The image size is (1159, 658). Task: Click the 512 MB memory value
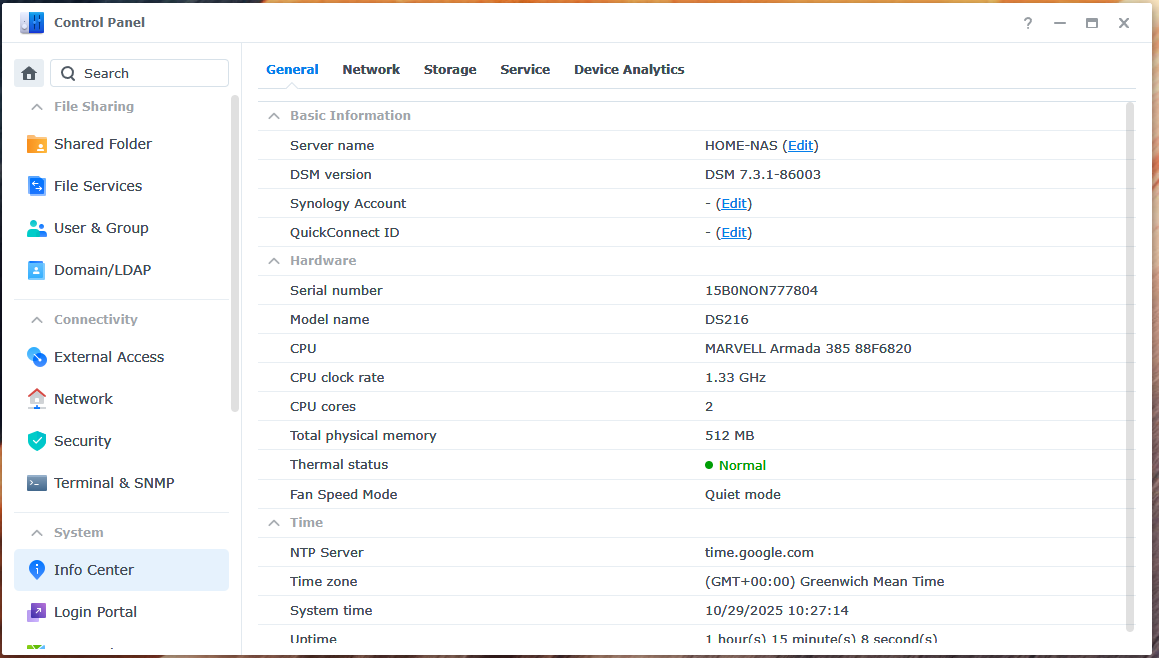(730, 435)
